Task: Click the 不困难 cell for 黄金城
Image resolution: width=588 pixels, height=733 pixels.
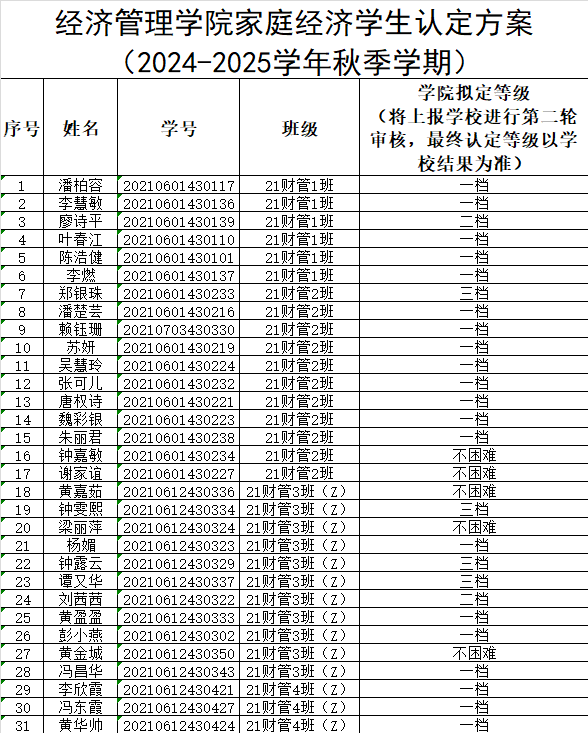Action: pyautogui.click(x=474, y=654)
